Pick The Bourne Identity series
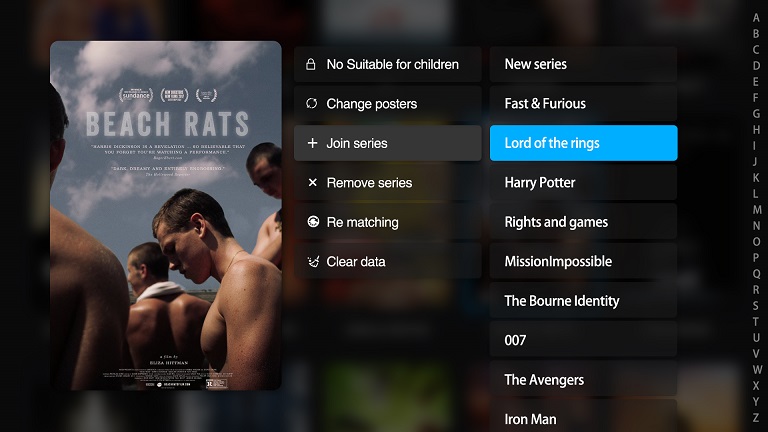The image size is (768, 432). (583, 301)
